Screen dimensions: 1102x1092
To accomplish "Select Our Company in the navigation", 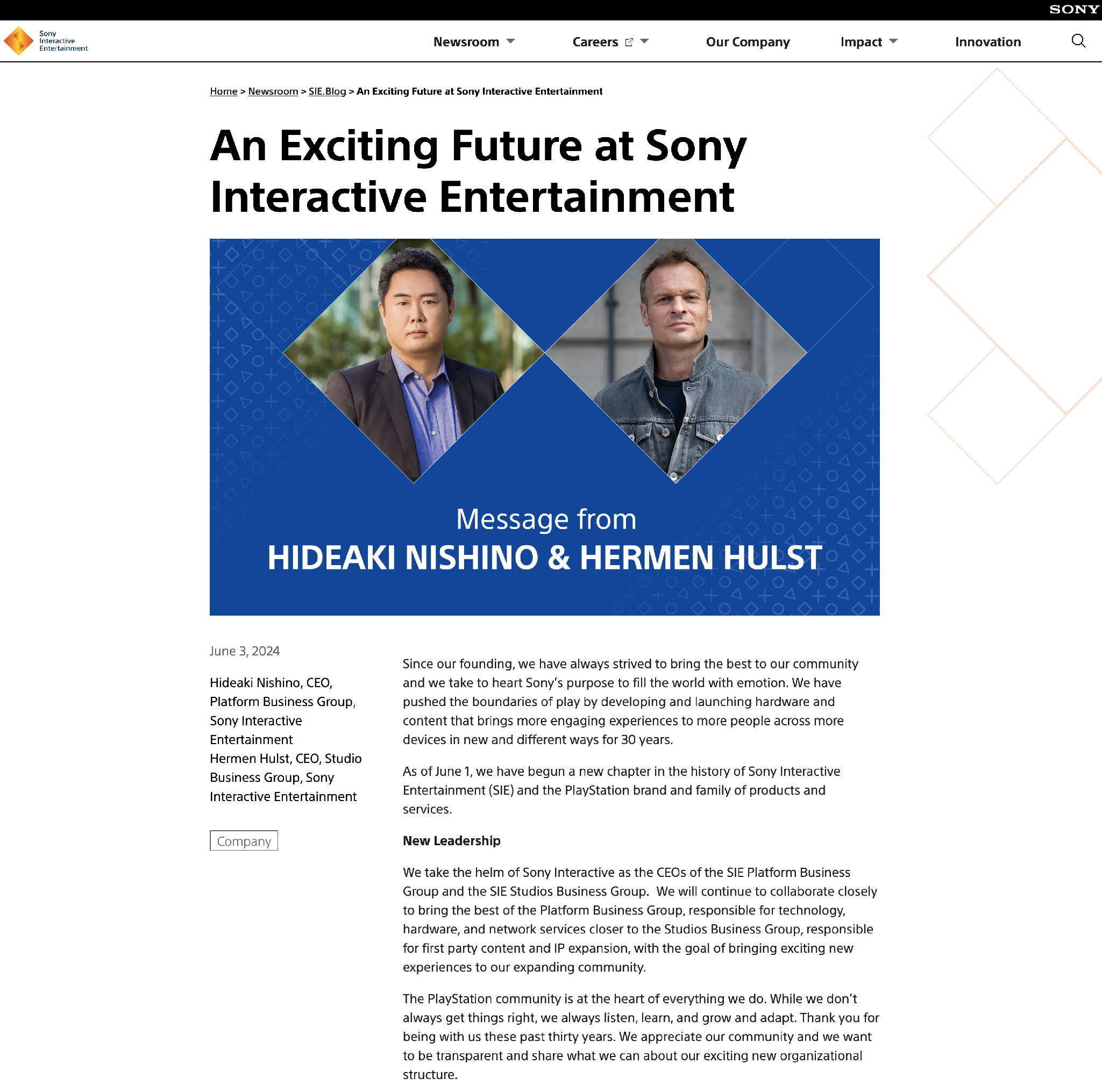I will tap(748, 41).
